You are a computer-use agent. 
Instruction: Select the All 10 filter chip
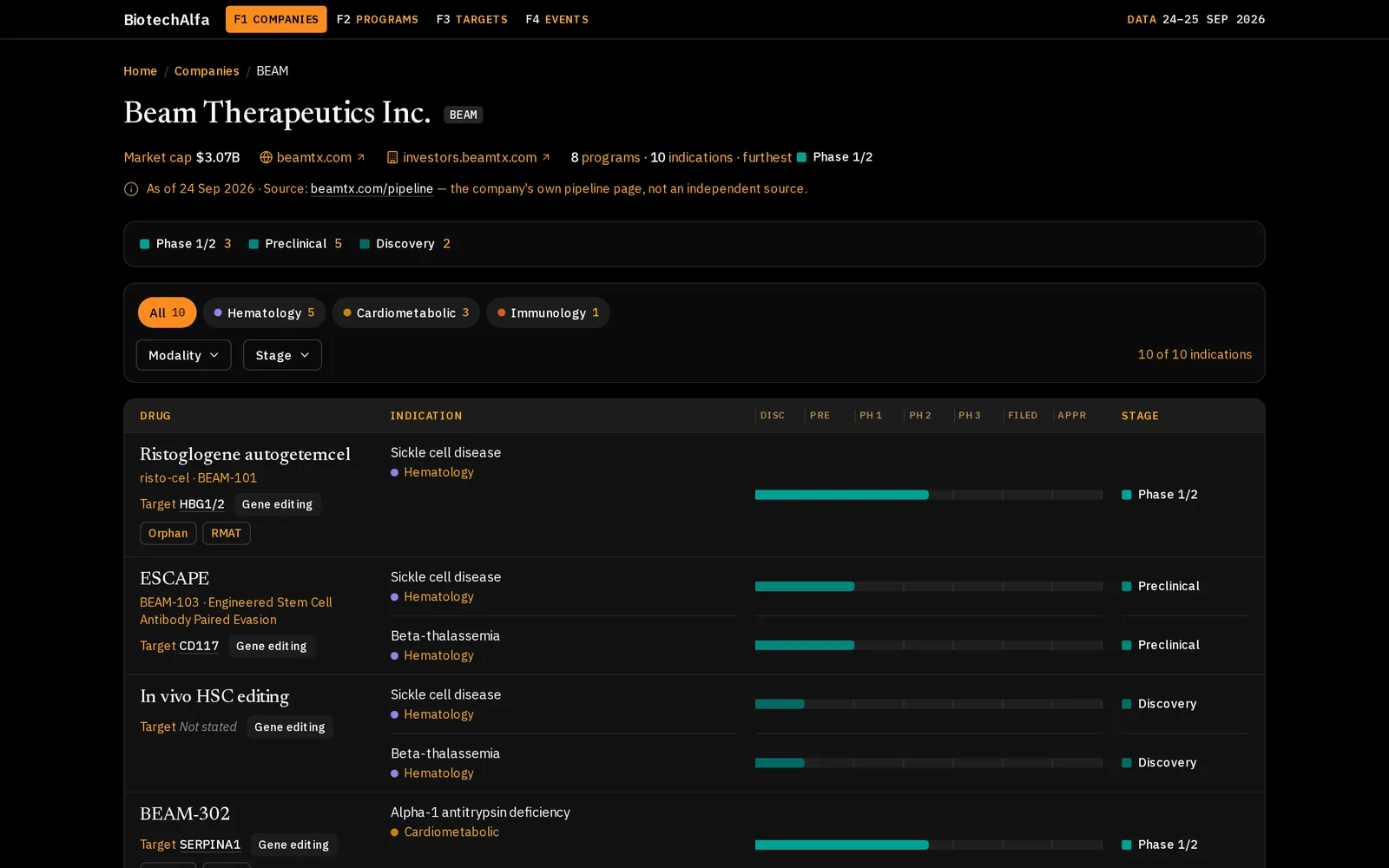coord(168,312)
